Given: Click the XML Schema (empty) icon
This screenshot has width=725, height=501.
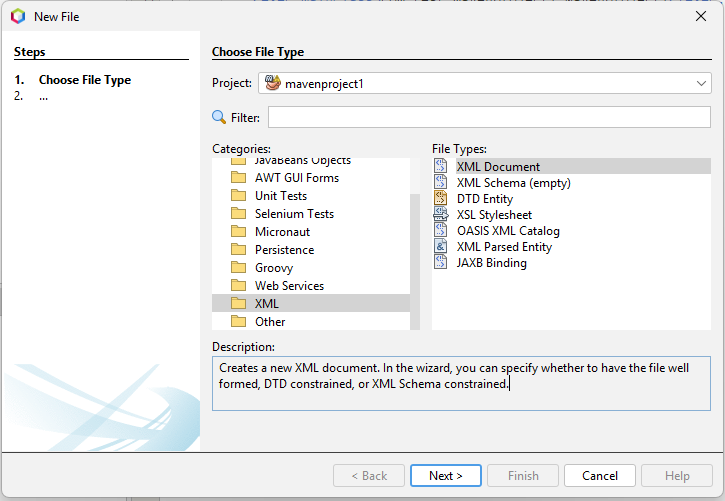Looking at the screenshot, I should 440,183.
